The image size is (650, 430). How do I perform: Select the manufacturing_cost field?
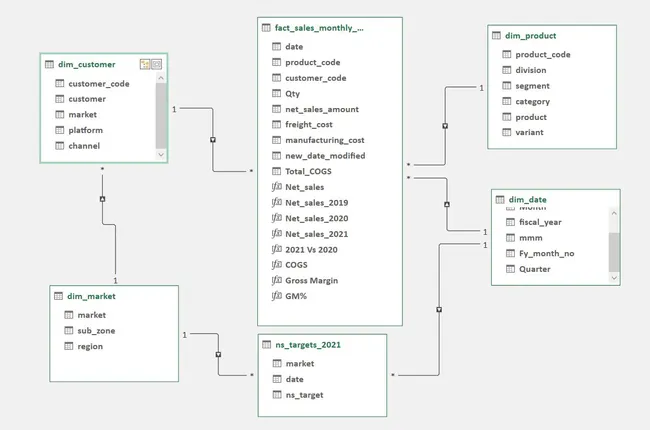pos(325,140)
